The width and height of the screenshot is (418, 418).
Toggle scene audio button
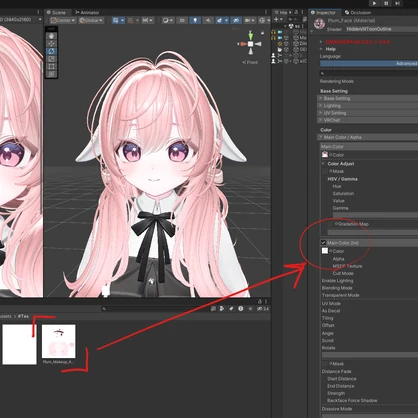point(208,20)
